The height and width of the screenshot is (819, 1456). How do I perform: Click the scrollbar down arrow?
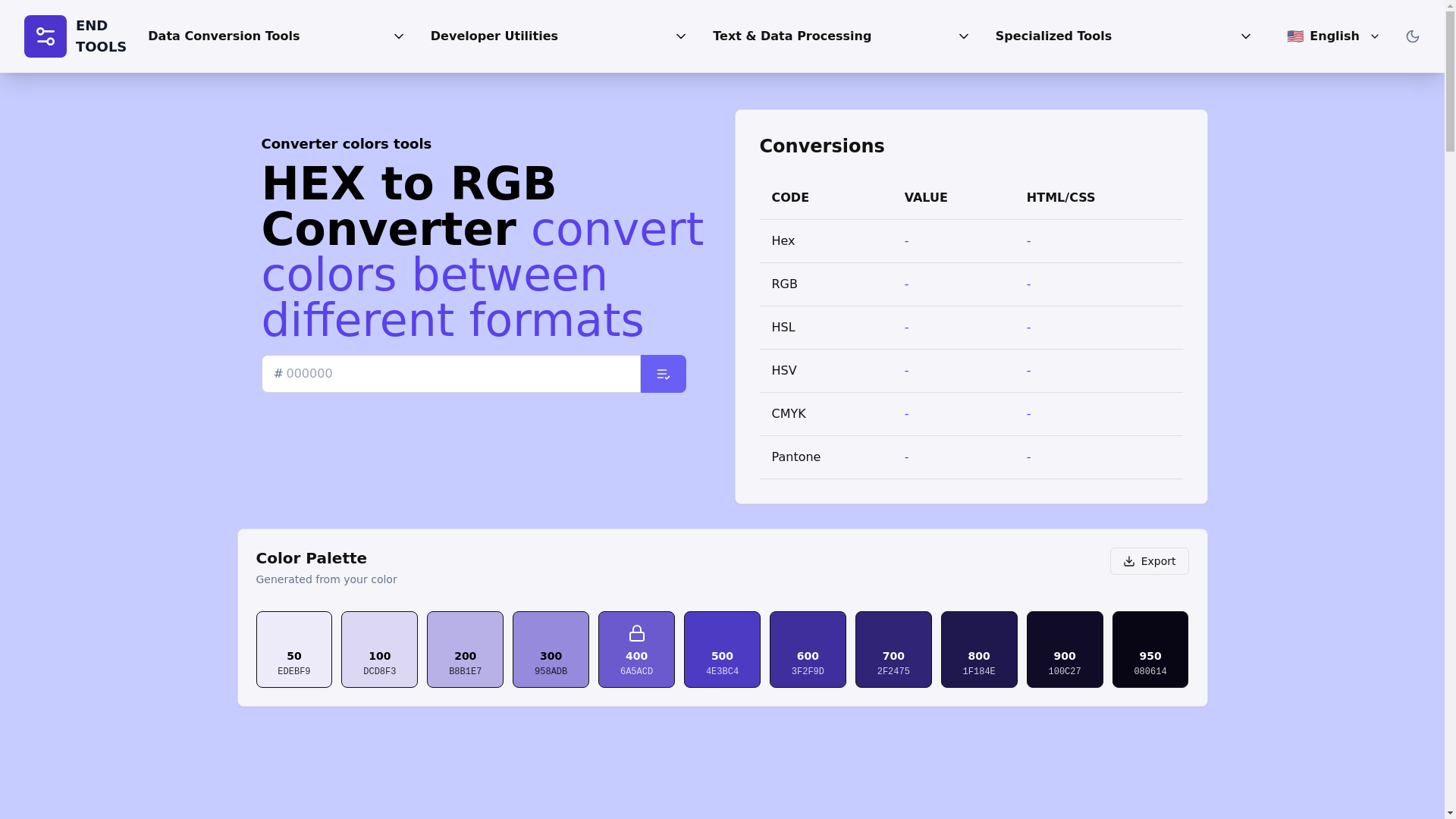point(1450,814)
